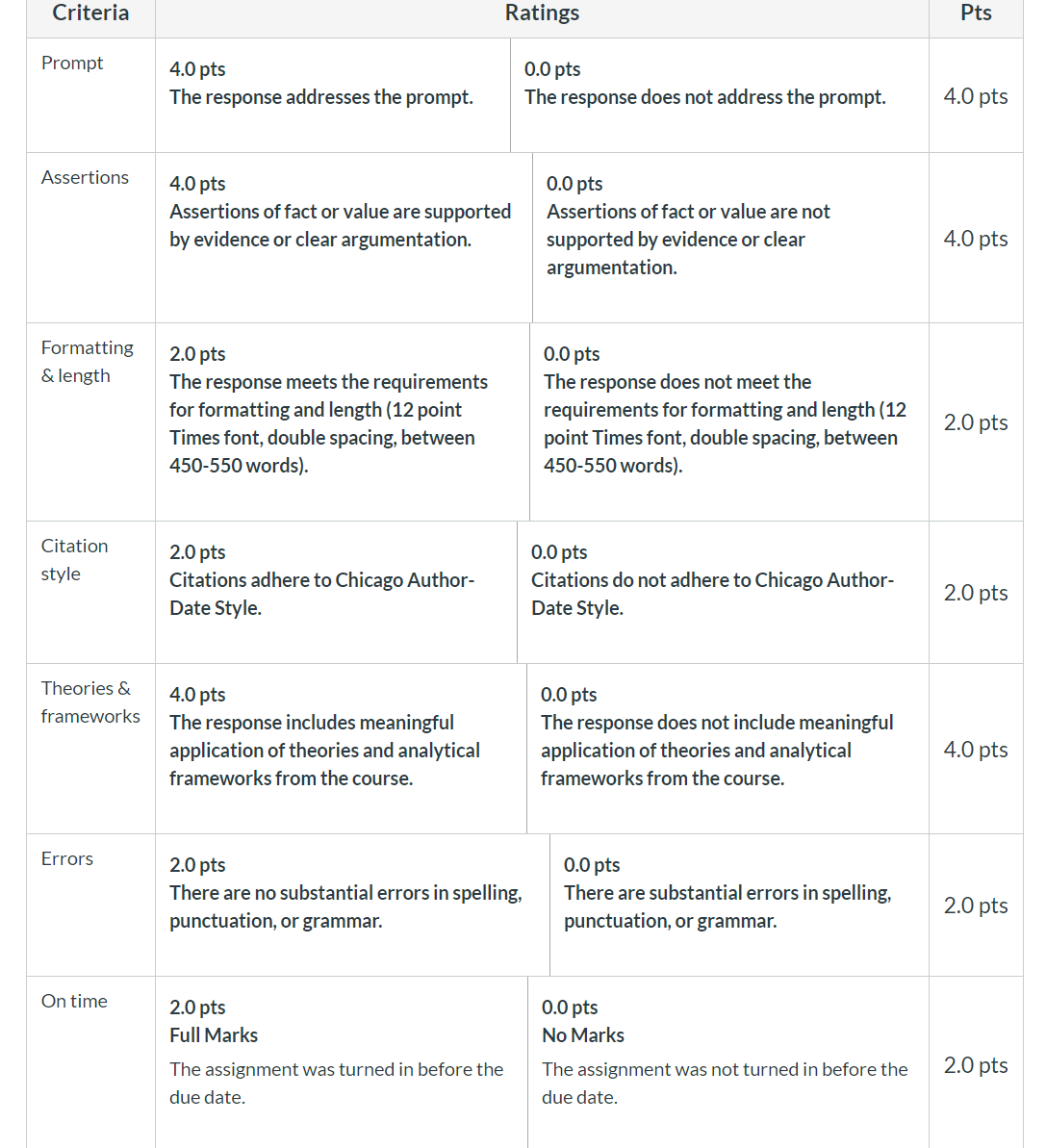The height and width of the screenshot is (1148, 1046).
Task: Click the Ratings column header
Action: pyautogui.click(x=542, y=13)
